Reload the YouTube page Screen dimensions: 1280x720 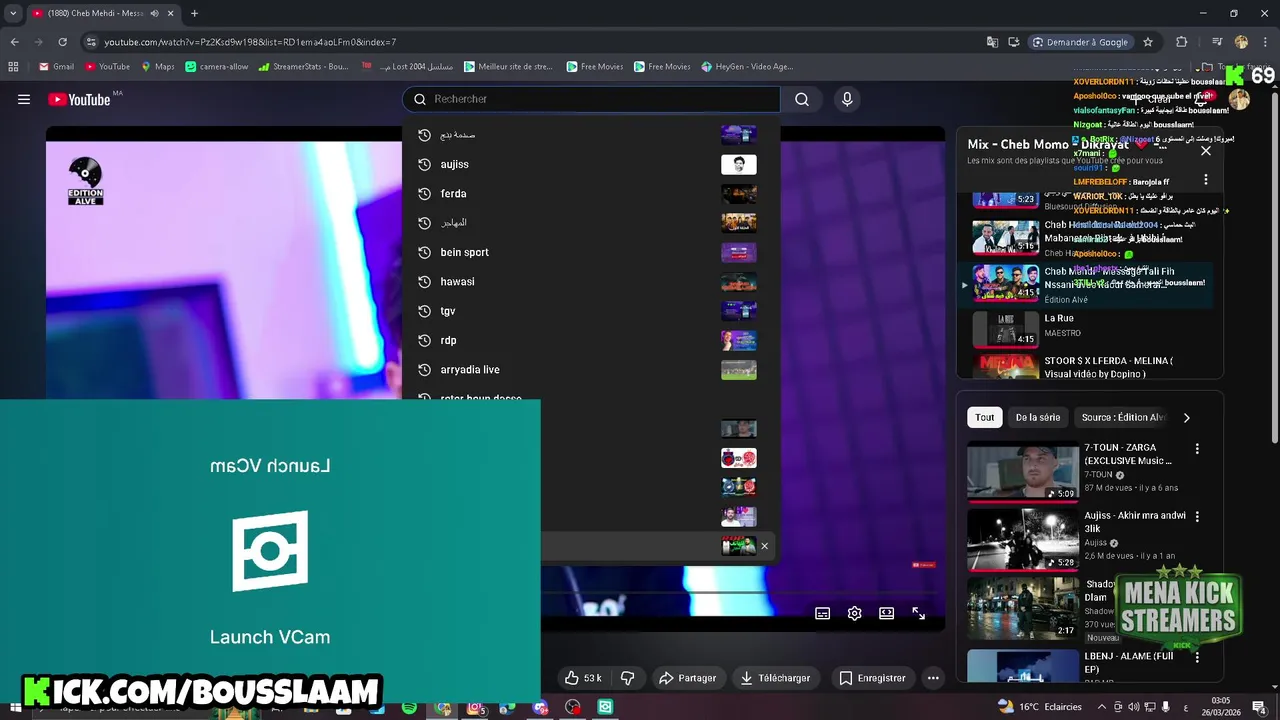tap(62, 42)
